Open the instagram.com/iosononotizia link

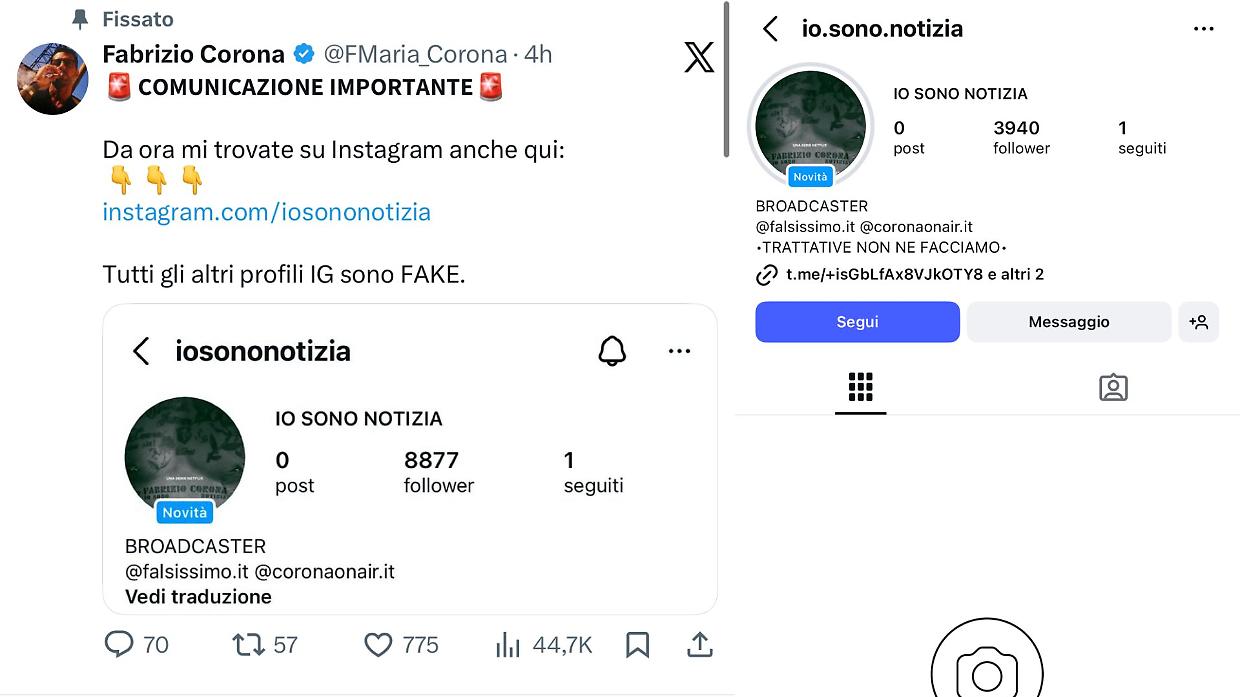pyautogui.click(x=265, y=212)
